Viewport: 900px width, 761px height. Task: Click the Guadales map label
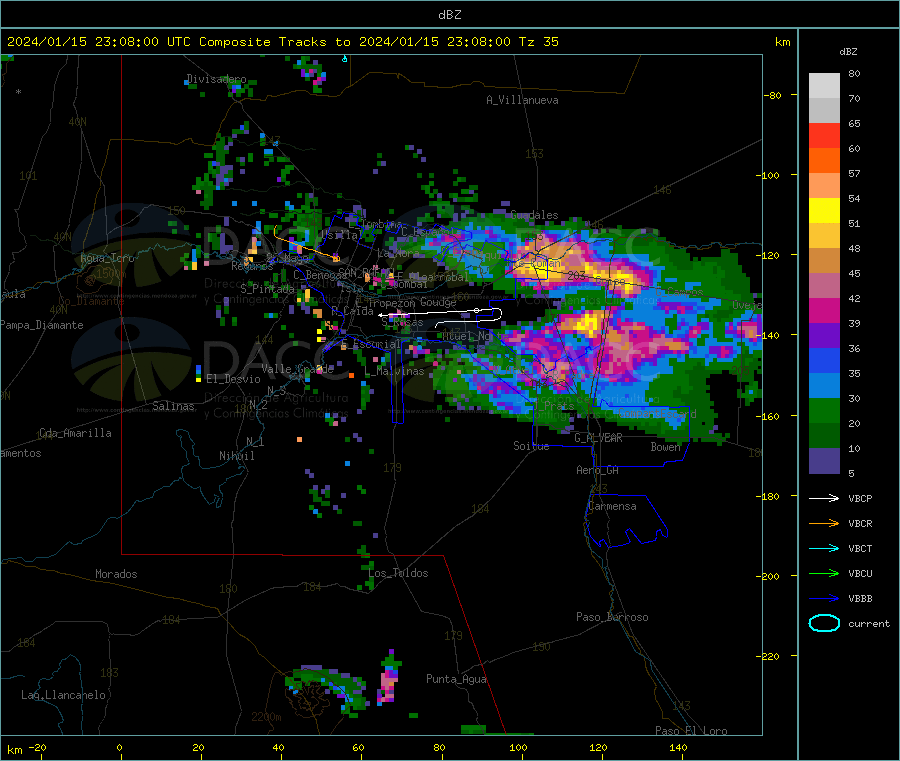(x=534, y=215)
